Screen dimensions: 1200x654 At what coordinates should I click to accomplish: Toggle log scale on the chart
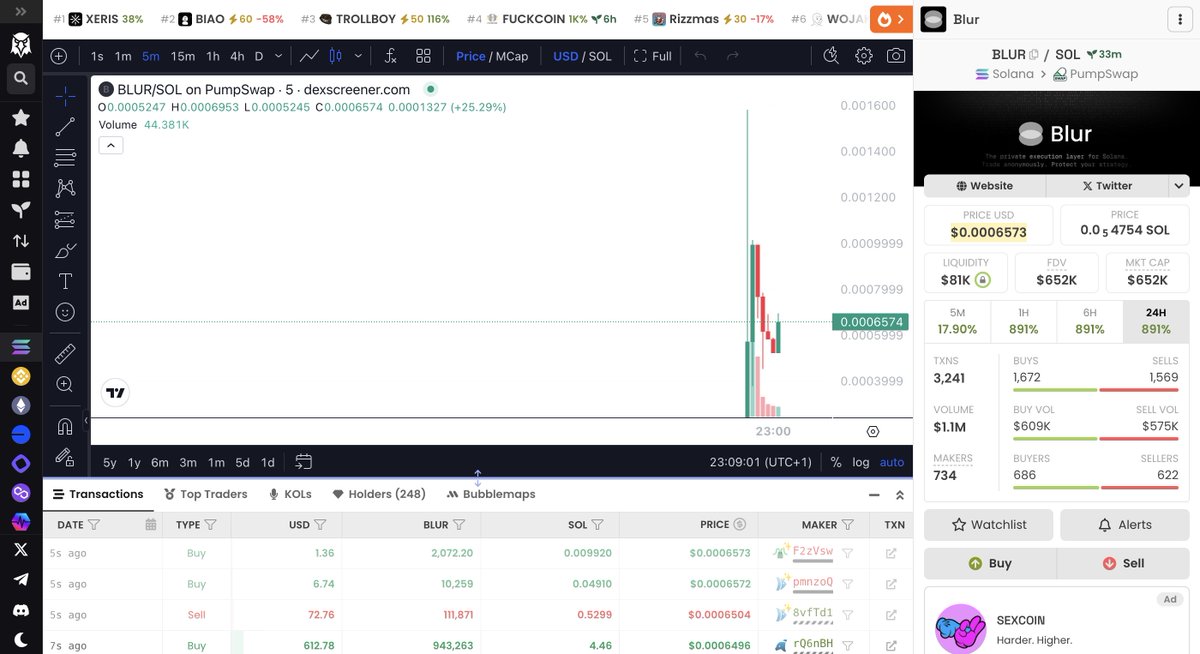[861, 462]
